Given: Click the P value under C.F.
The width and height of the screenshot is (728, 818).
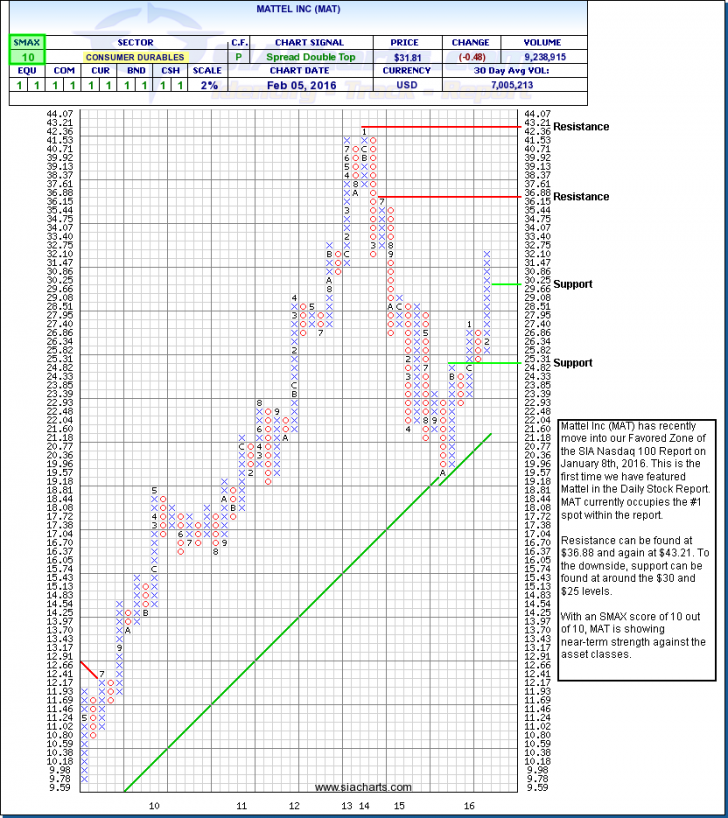Looking at the screenshot, I should [x=240, y=58].
